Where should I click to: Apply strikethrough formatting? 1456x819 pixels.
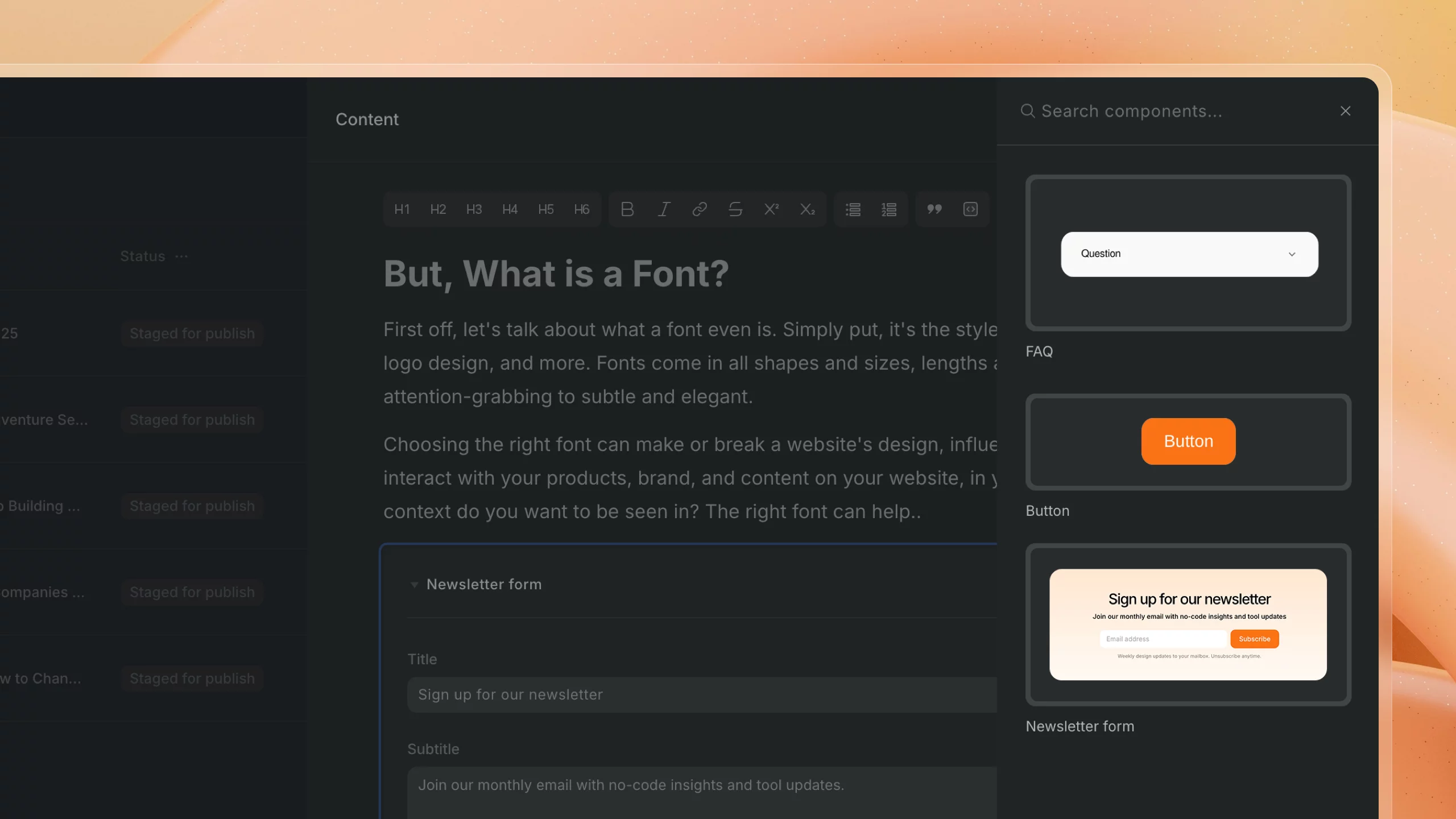click(x=735, y=209)
